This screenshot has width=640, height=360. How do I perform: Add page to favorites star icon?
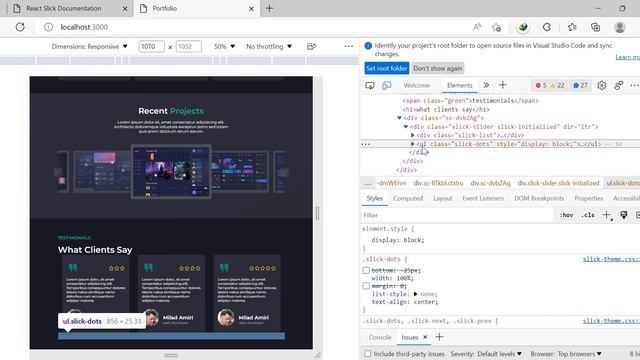[496, 27]
